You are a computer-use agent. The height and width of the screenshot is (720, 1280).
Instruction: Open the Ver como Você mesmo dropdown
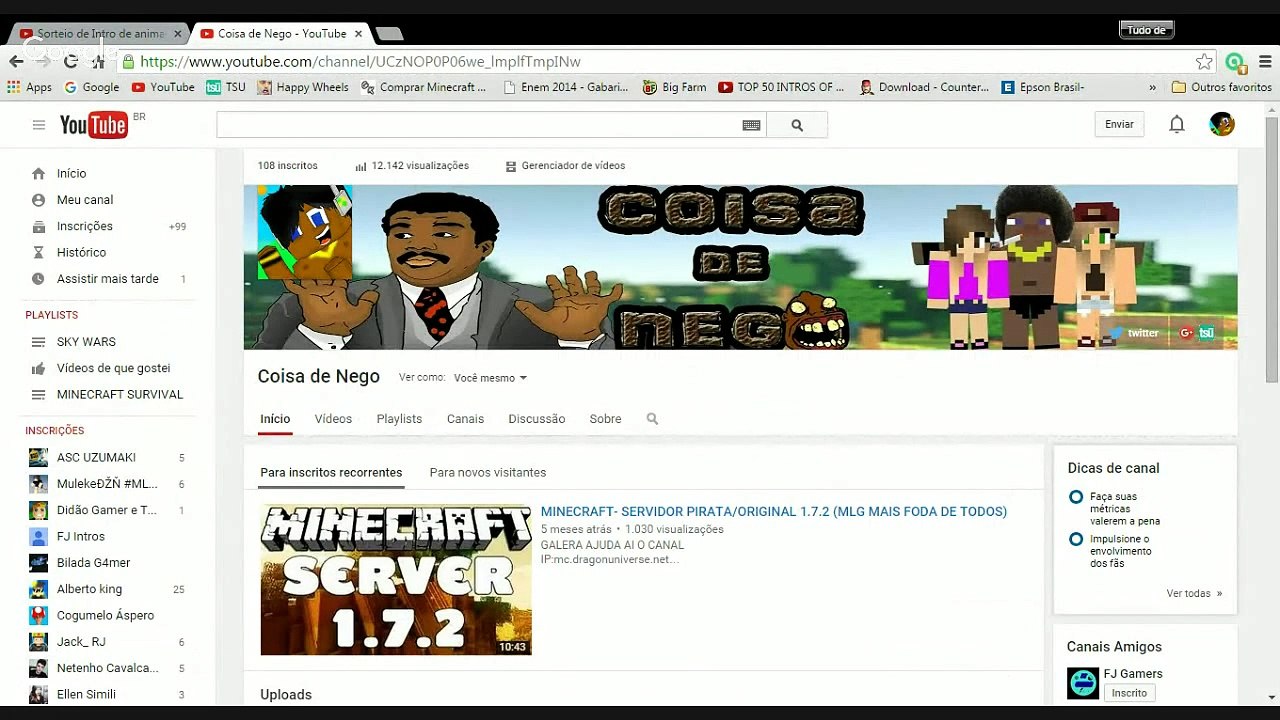pyautogui.click(x=490, y=378)
